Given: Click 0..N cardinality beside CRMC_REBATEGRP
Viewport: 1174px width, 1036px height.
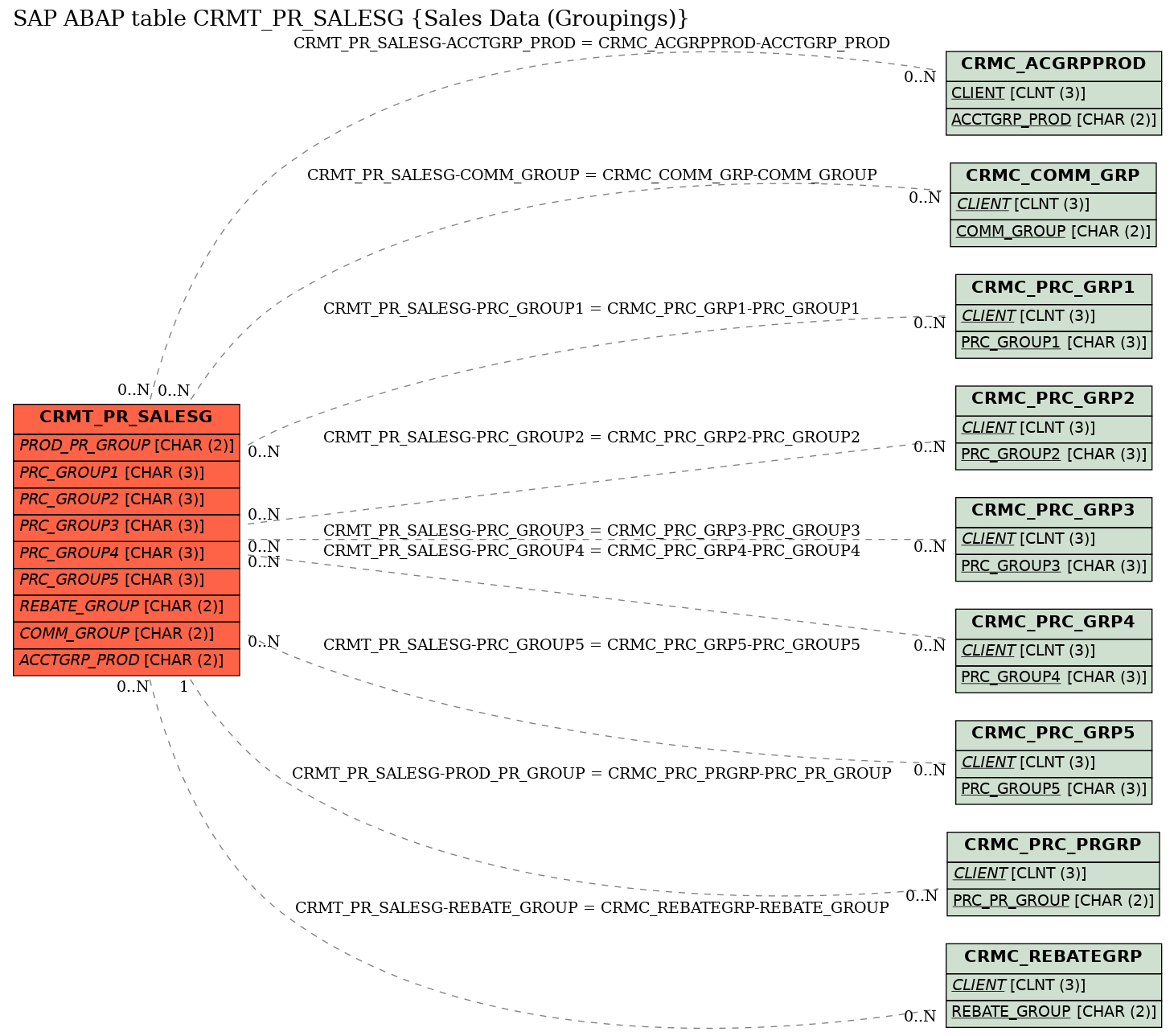Looking at the screenshot, I should click(x=920, y=1017).
